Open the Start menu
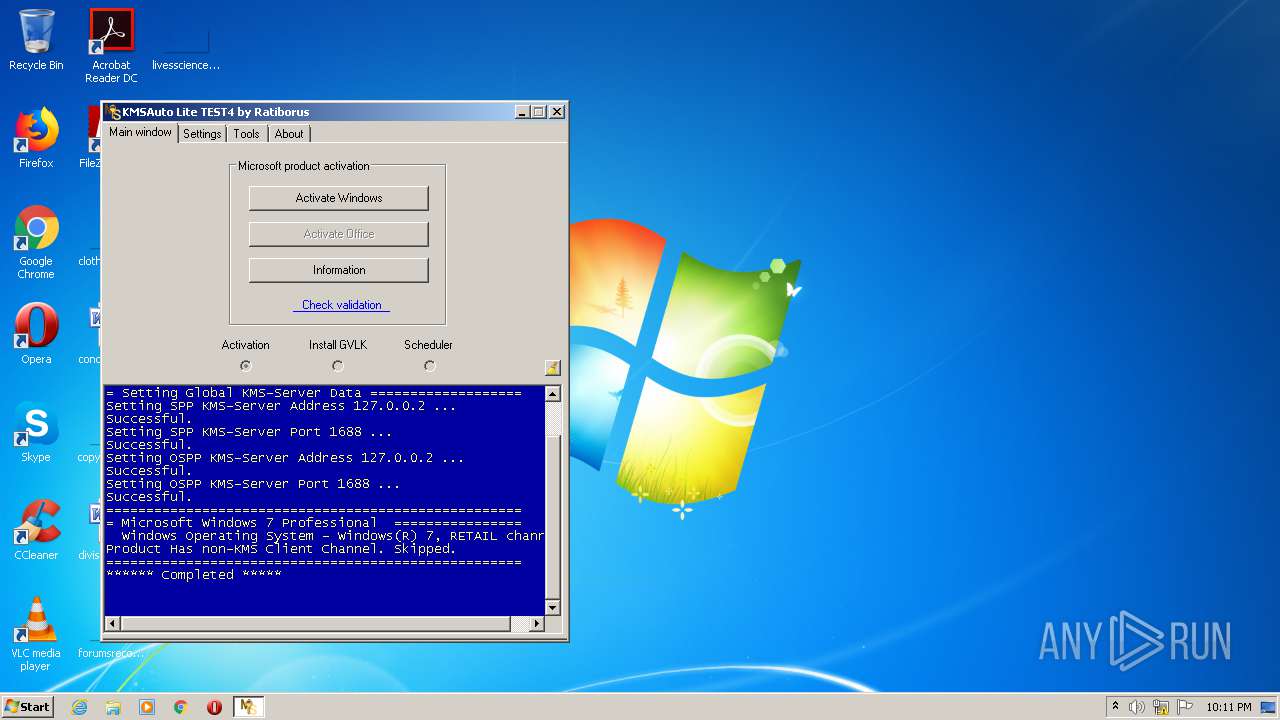This screenshot has height=720, width=1280. pyautogui.click(x=27, y=707)
